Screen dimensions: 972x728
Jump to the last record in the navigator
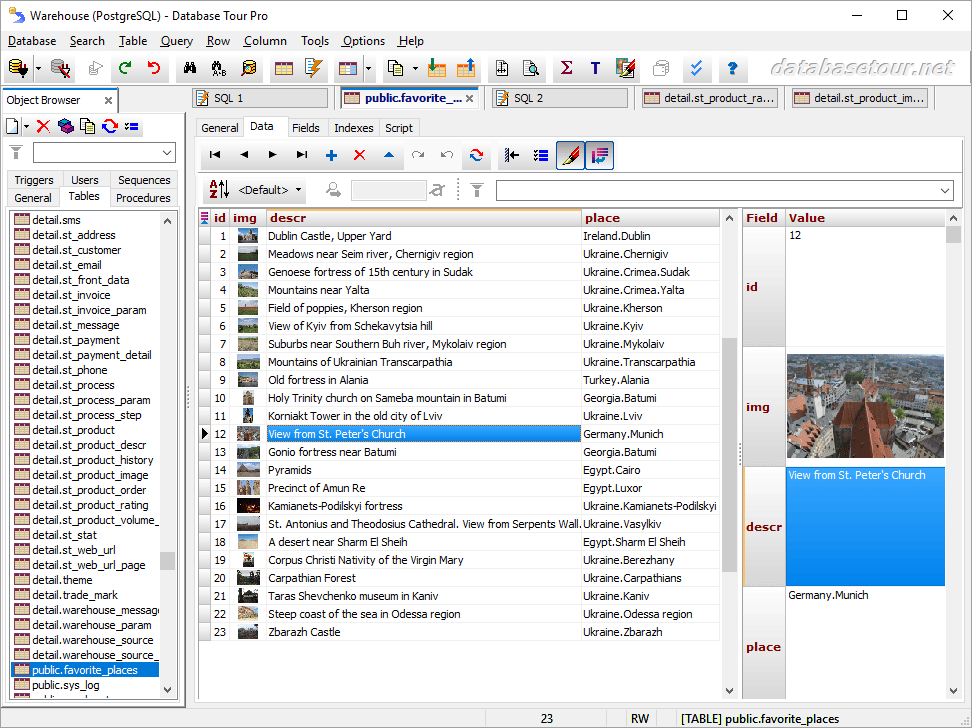(302, 155)
